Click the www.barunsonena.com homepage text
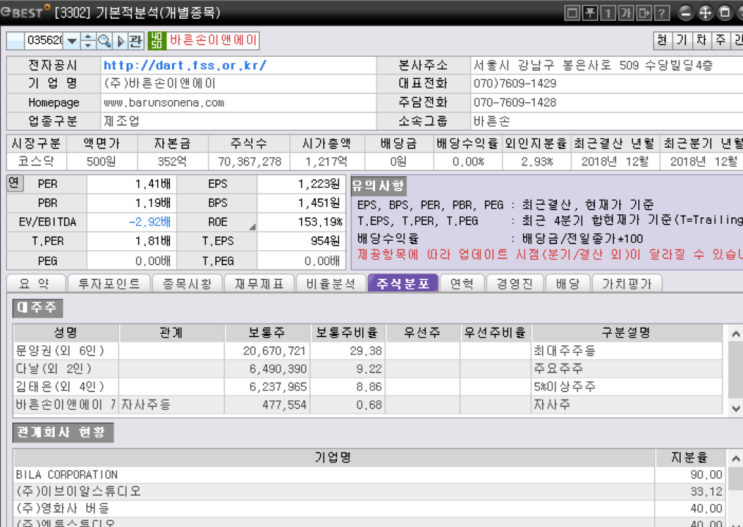Screen dimensions: 743x527 [164, 103]
